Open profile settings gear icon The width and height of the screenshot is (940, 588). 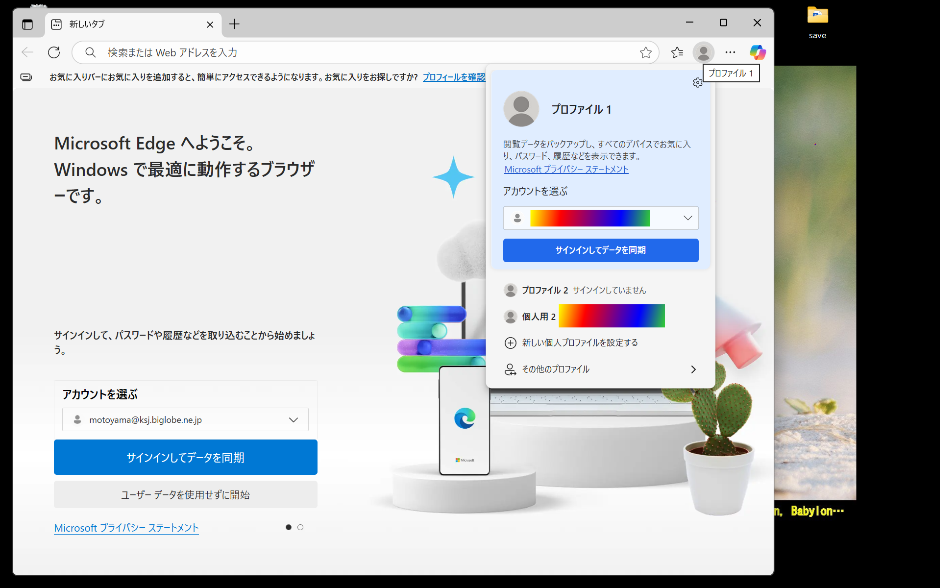697,83
